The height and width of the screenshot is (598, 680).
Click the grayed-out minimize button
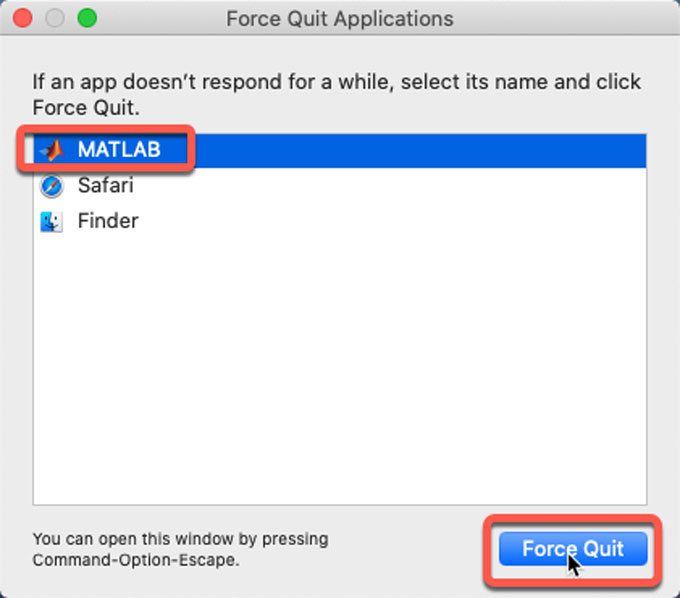pyautogui.click(x=55, y=18)
